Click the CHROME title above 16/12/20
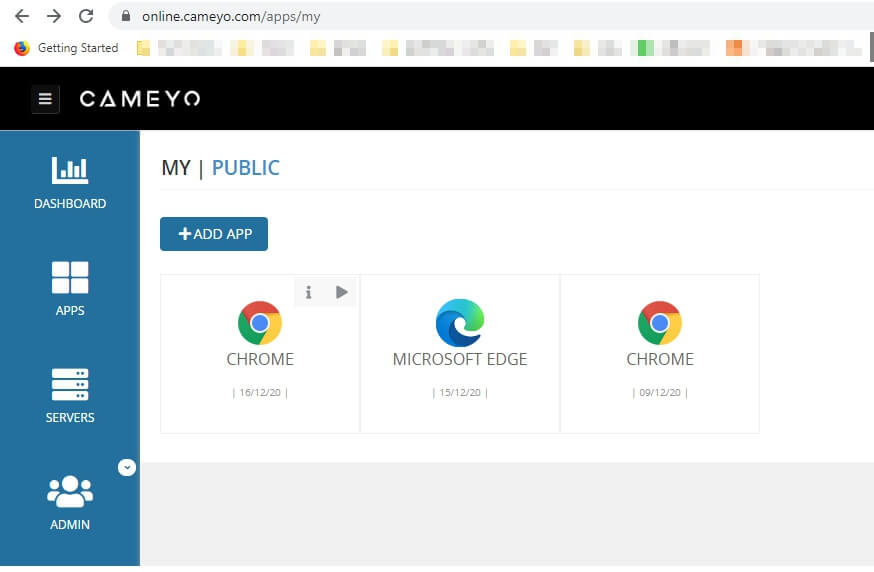 (260, 360)
